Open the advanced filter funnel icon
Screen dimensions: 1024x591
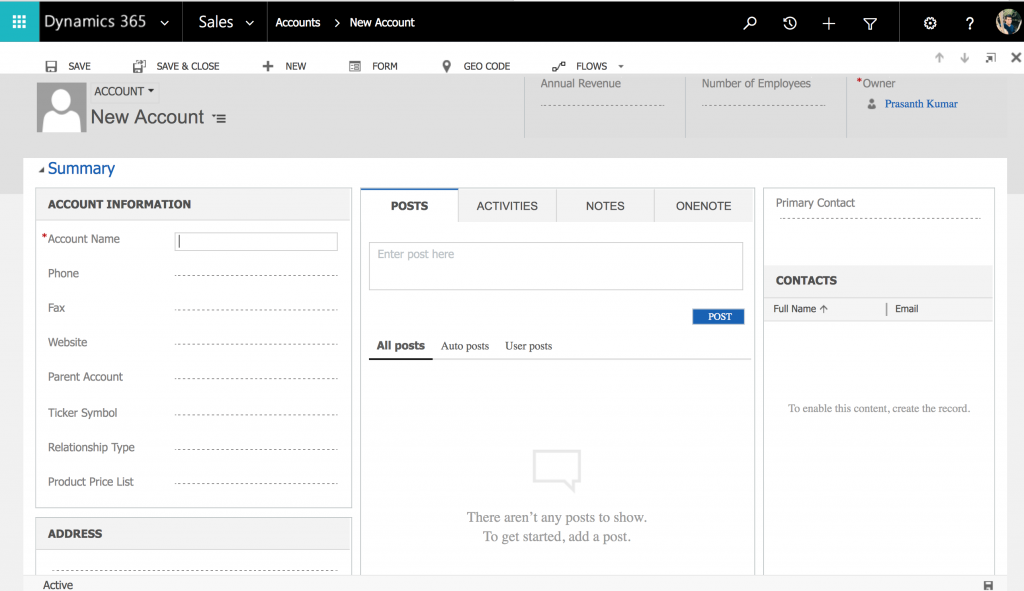[x=868, y=21]
